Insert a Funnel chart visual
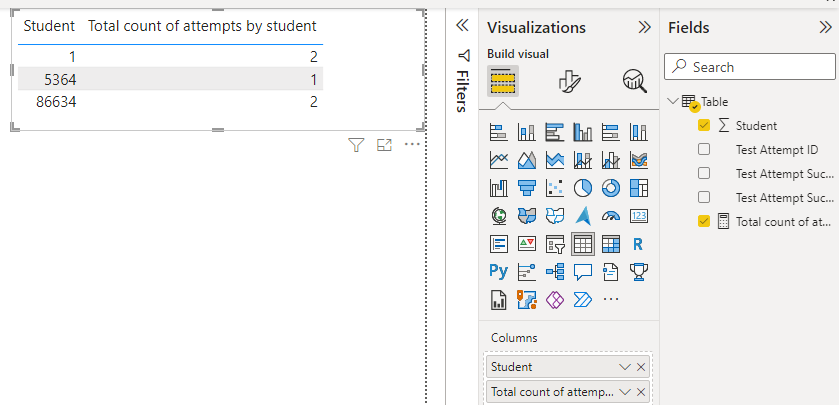 527,188
